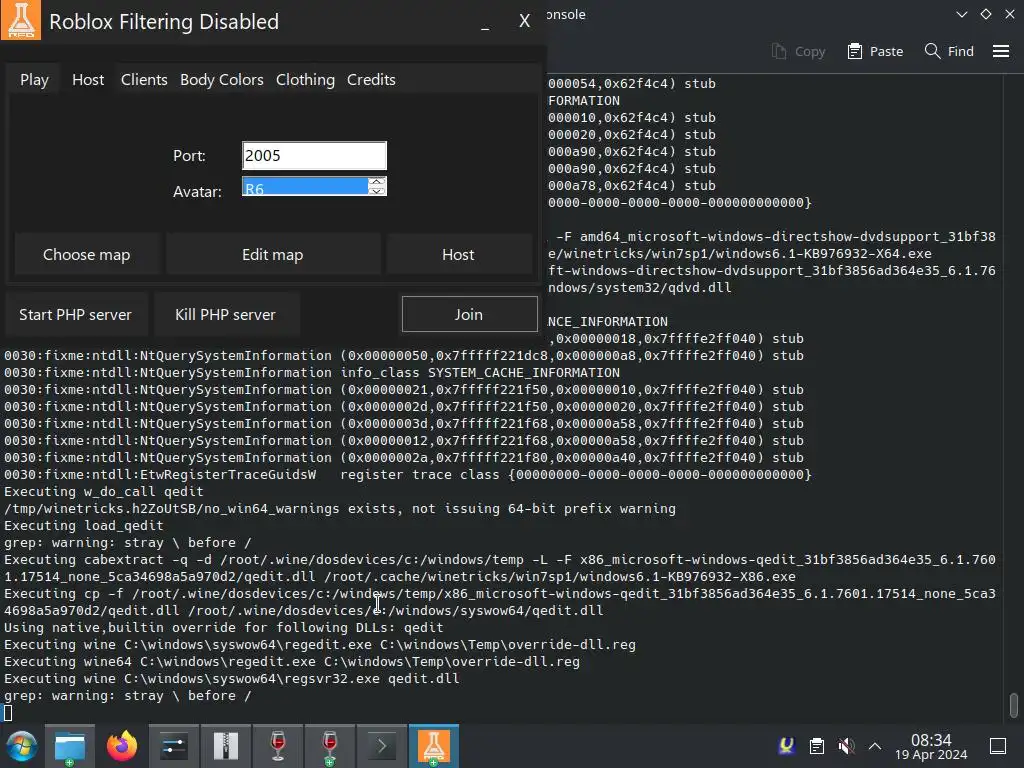This screenshot has height=768, width=1024.
Task: Click the muted volume tray icon
Action: coord(846,746)
